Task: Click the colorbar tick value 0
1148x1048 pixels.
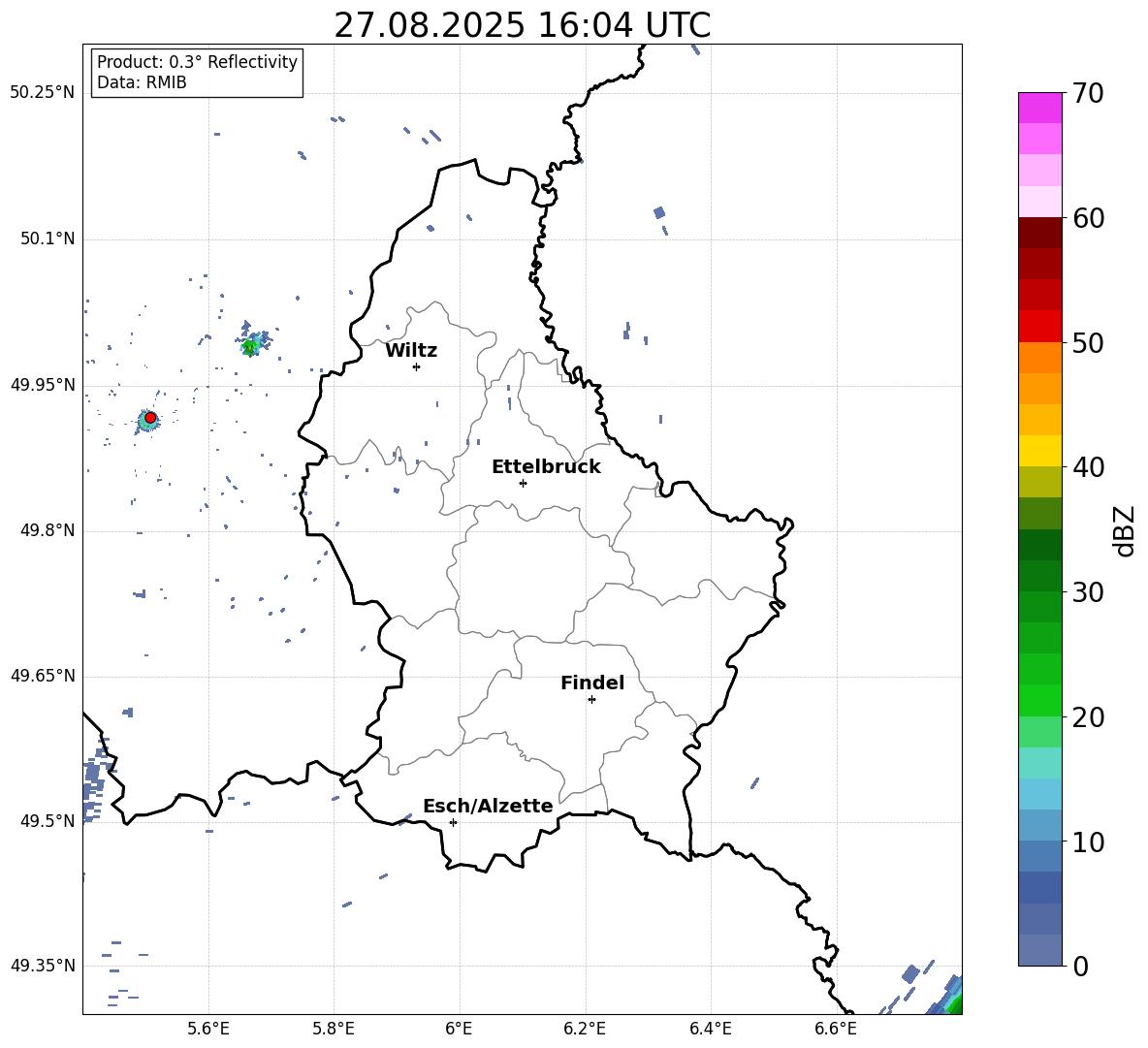Action: point(1080,966)
